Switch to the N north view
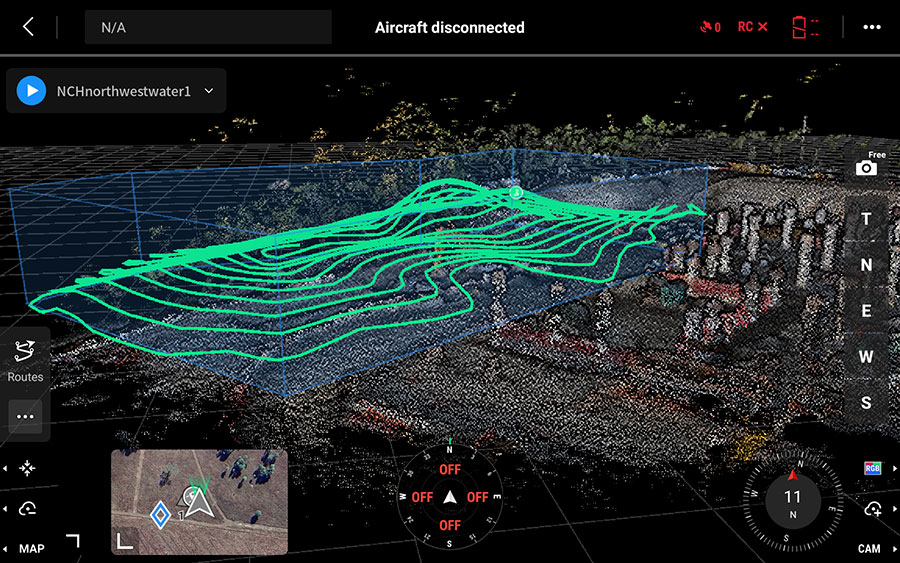Screen dimensions: 900x563 [x=866, y=265]
